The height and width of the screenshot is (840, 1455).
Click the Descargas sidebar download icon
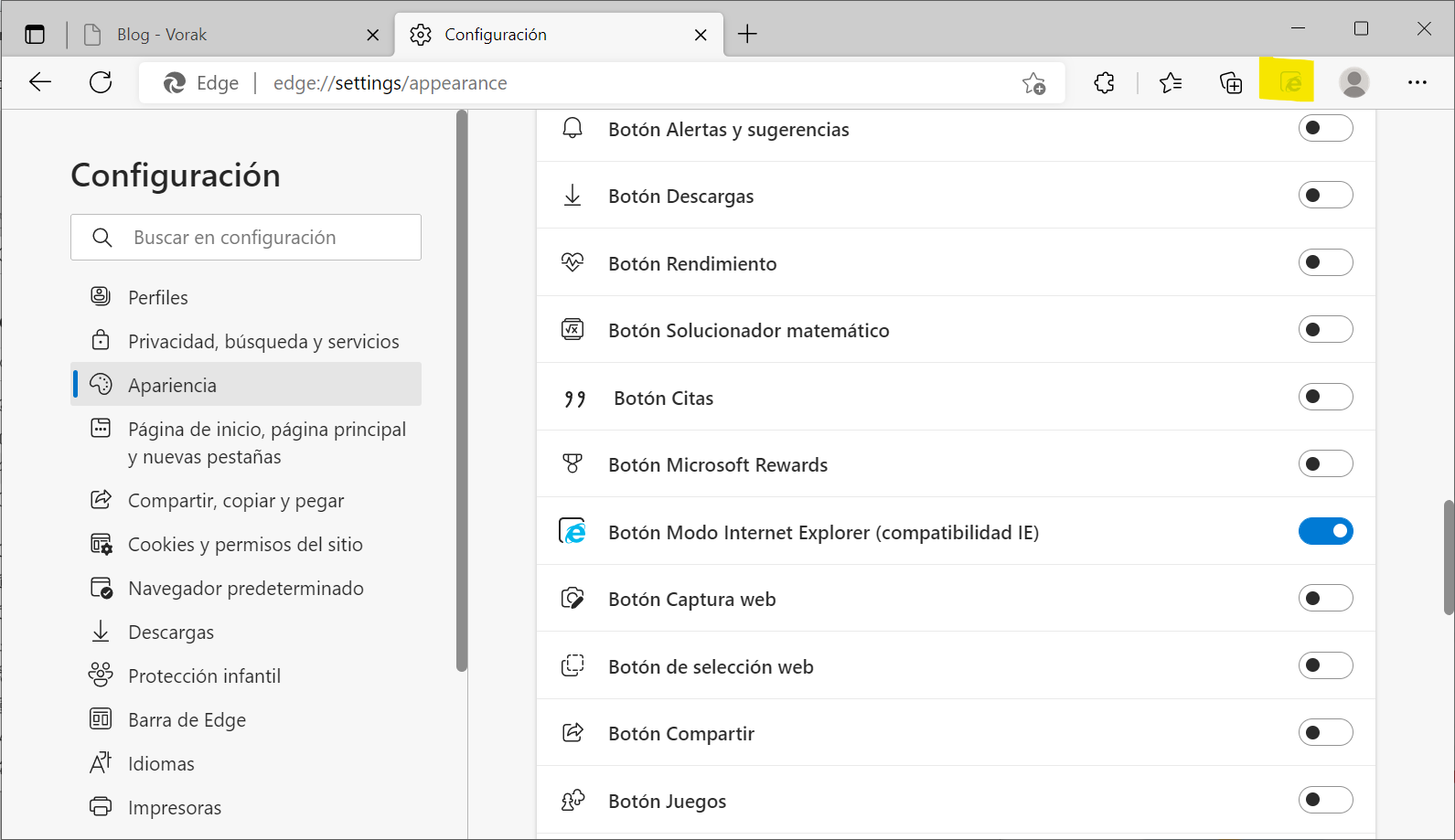101,631
